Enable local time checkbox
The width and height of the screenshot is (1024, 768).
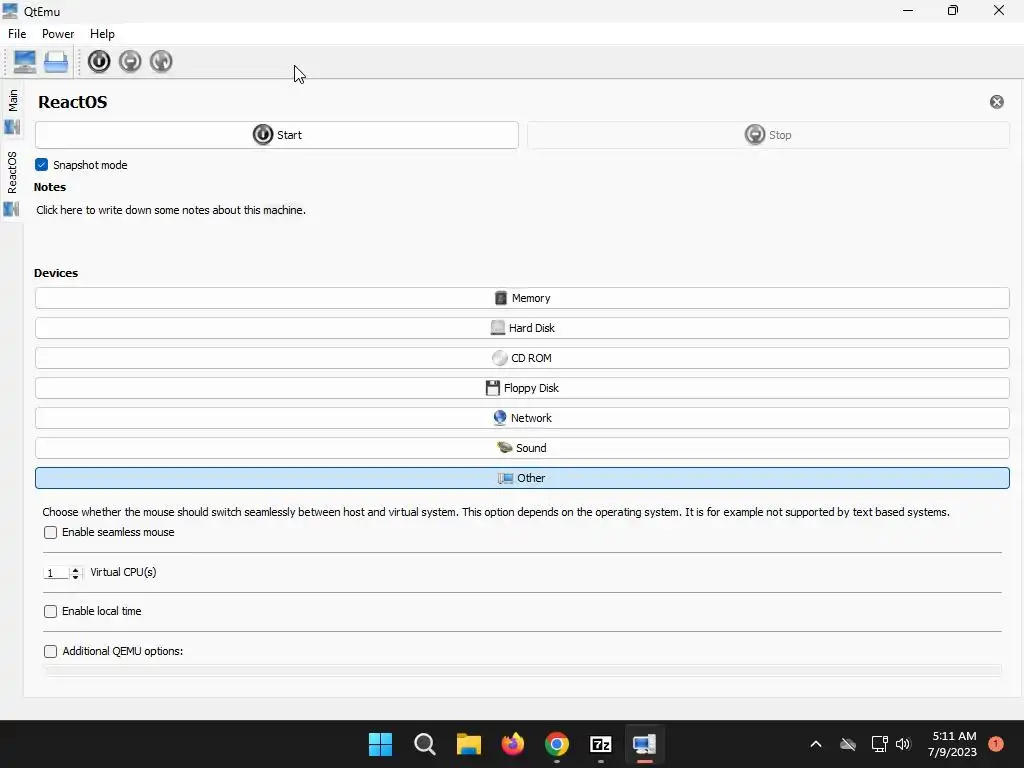[50, 611]
